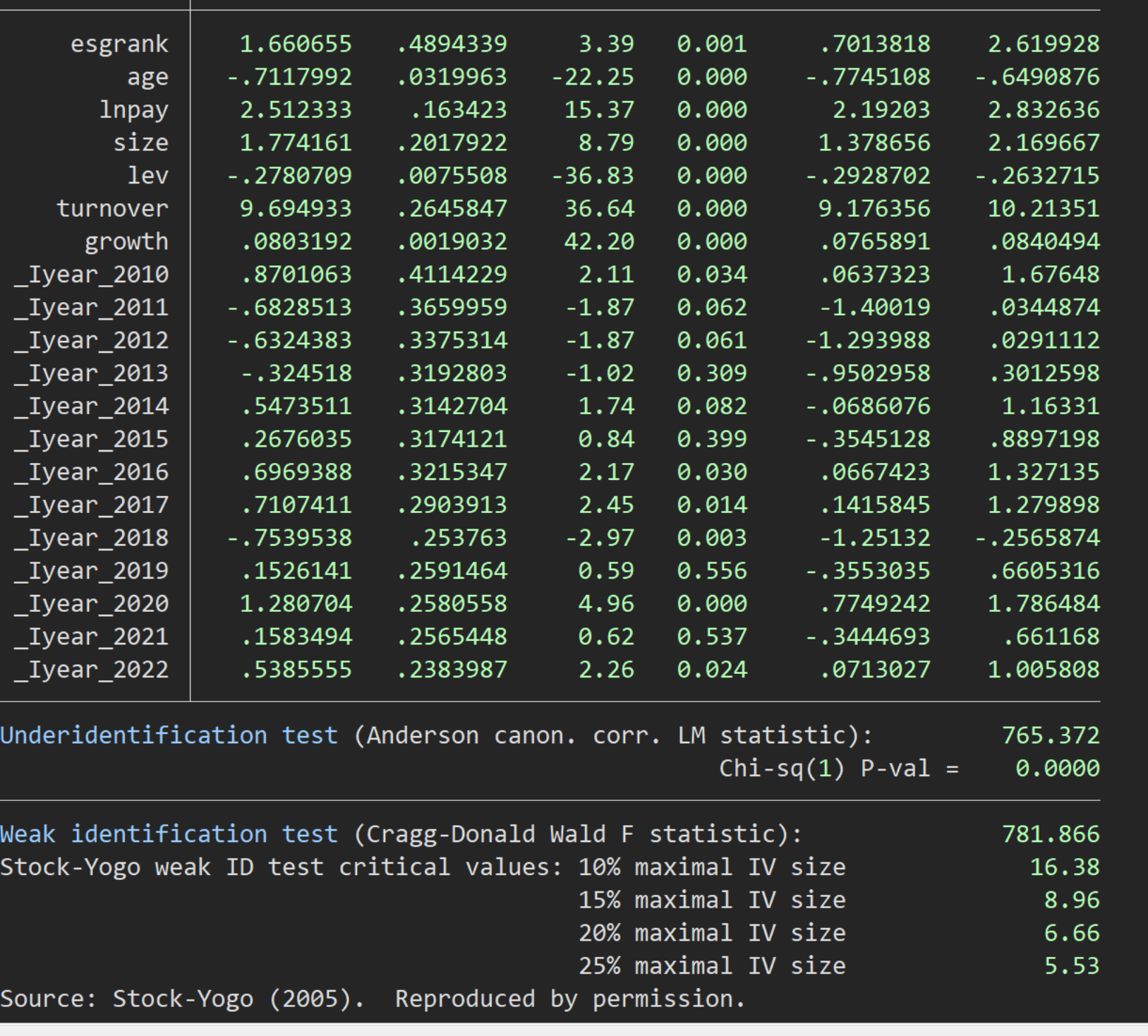Select the Chi-sq(1) P-val value 0.0000
The image size is (1148, 1036).
[x=1058, y=768]
